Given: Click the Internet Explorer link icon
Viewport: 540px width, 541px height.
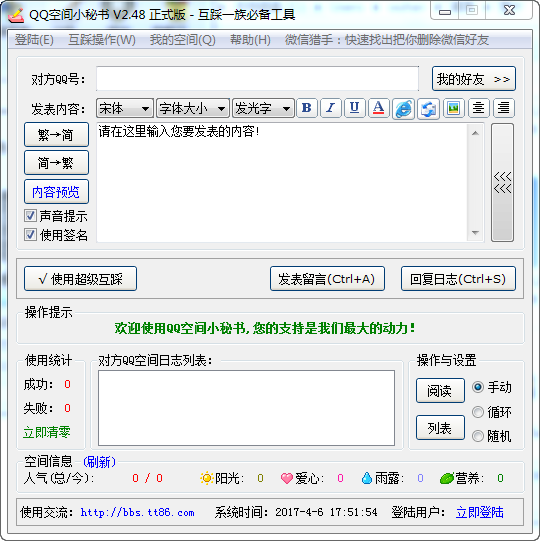Looking at the screenshot, I should click(x=403, y=109).
